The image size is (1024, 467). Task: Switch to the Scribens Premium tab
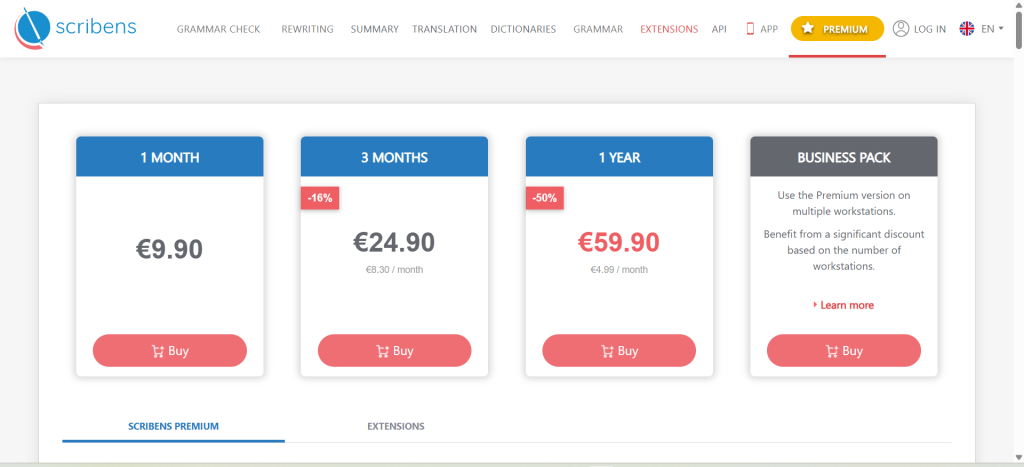point(173,427)
